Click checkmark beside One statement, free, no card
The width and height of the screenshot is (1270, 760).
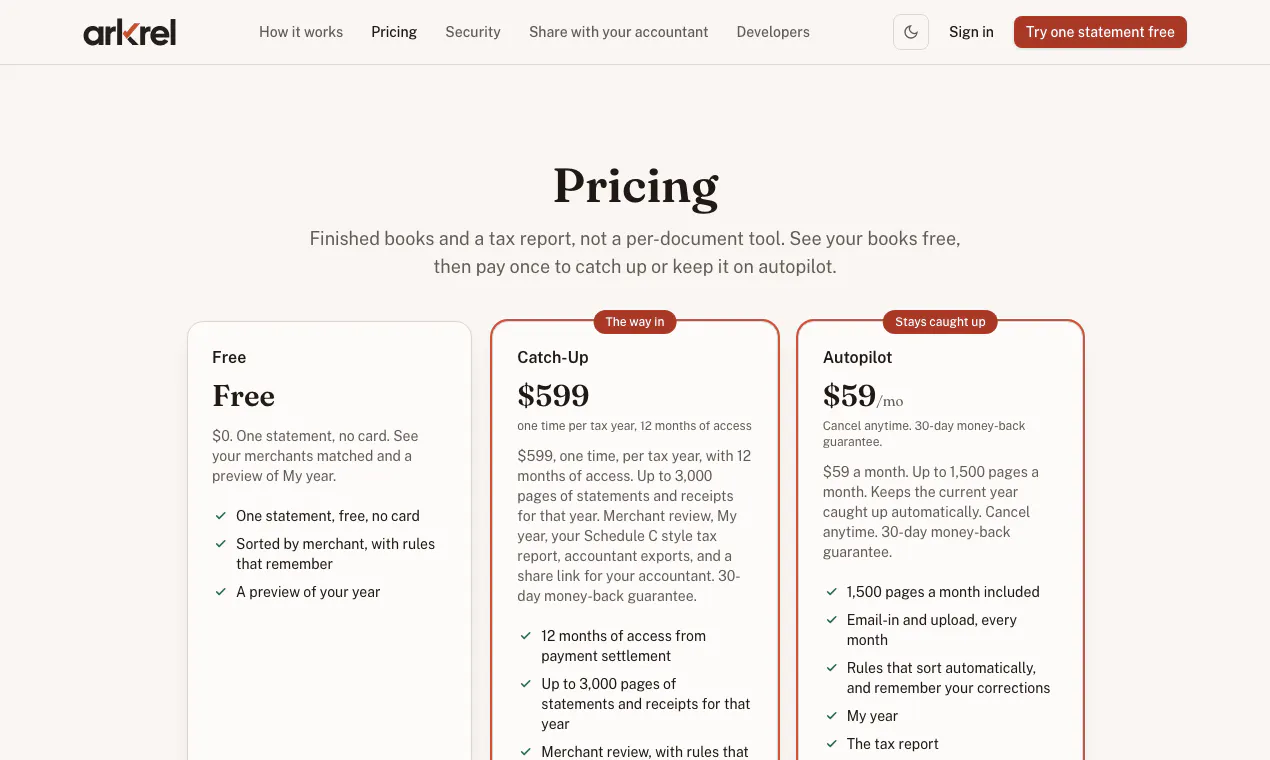(221, 516)
